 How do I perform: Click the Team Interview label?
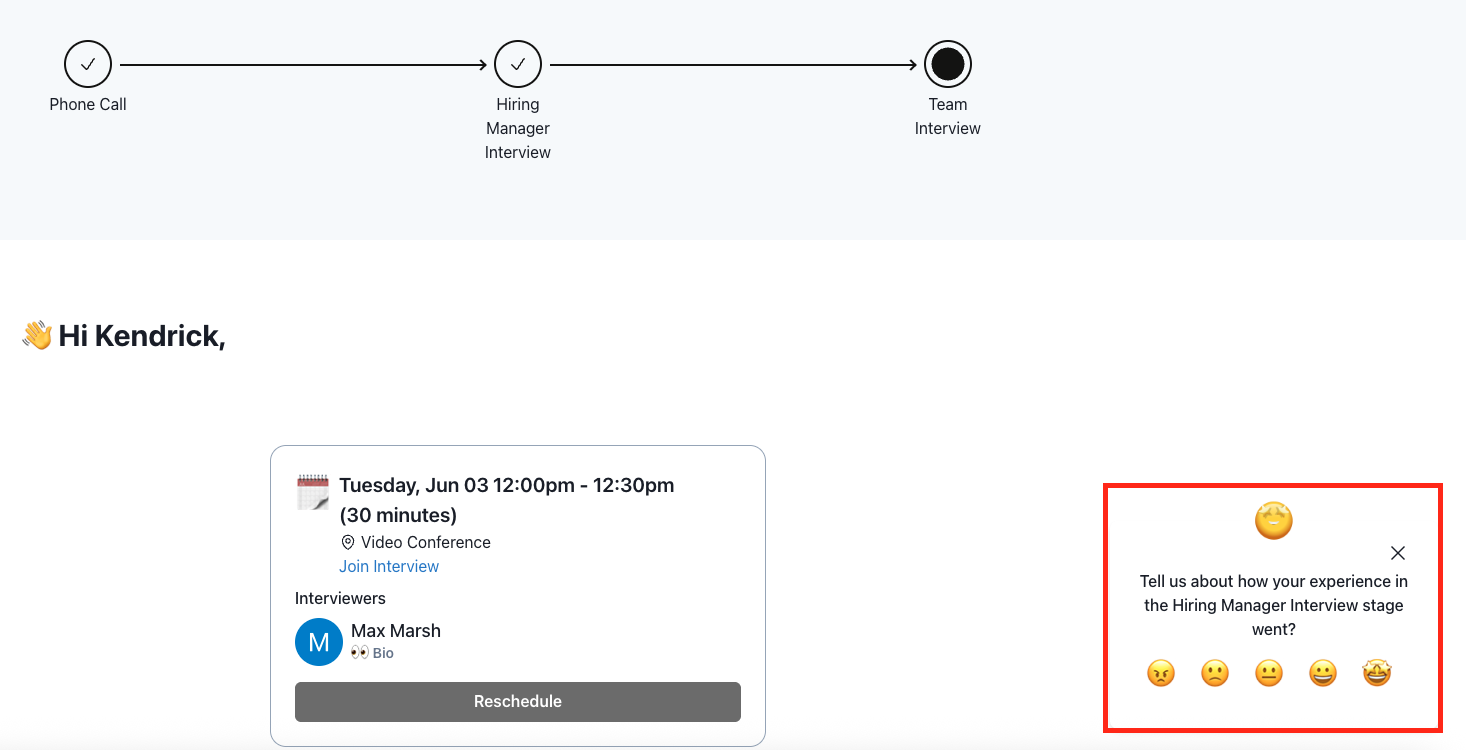click(948, 116)
